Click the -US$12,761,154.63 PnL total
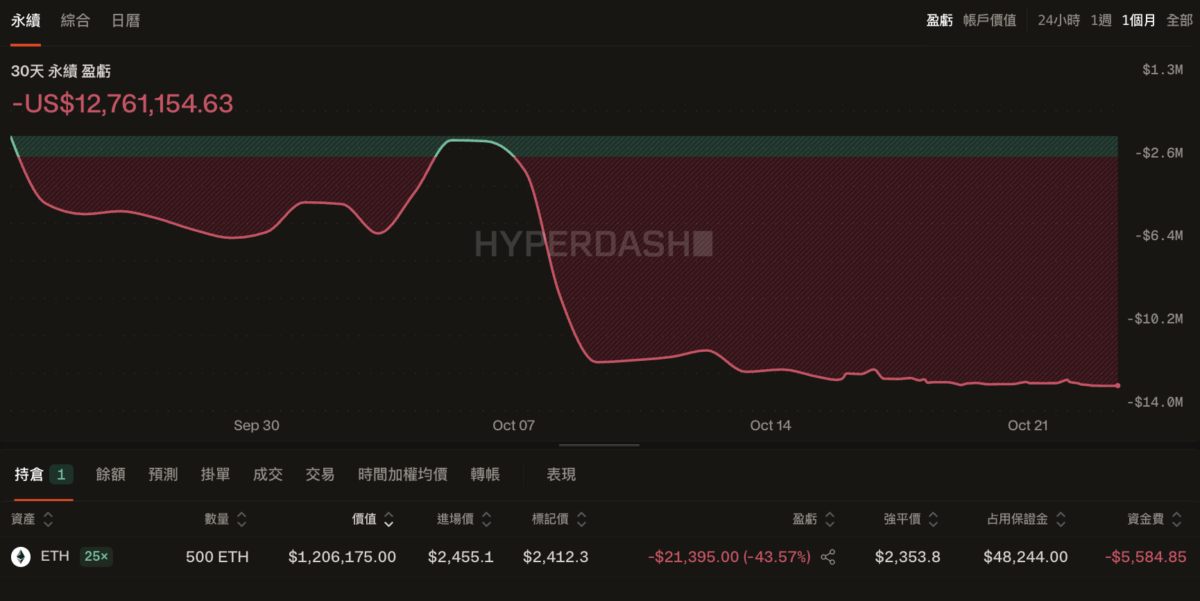 point(122,103)
